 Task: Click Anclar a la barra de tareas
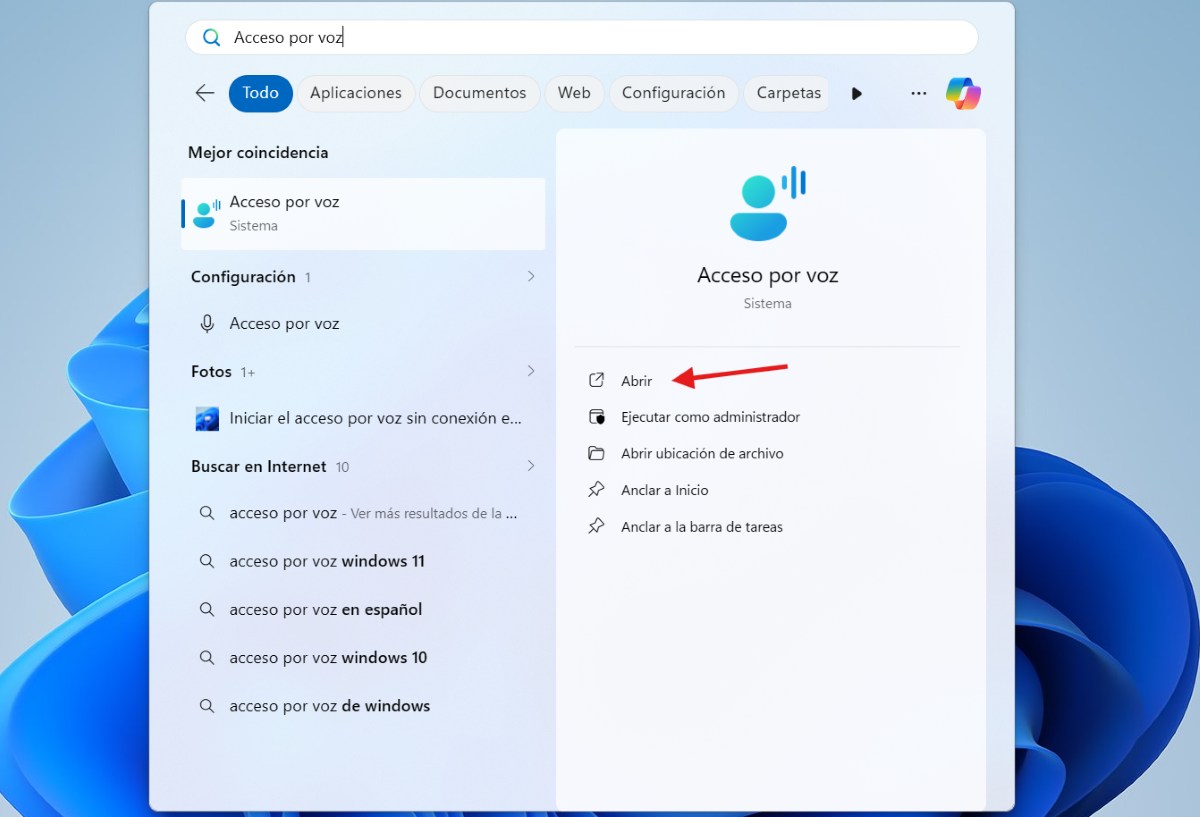(700, 526)
